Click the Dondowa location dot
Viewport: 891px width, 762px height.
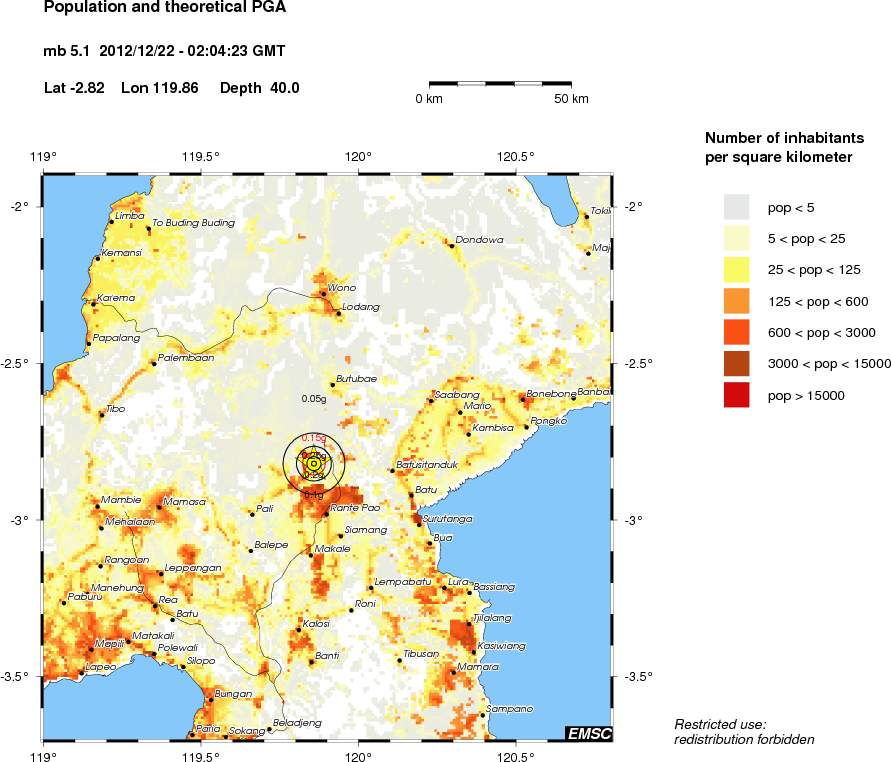point(452,245)
